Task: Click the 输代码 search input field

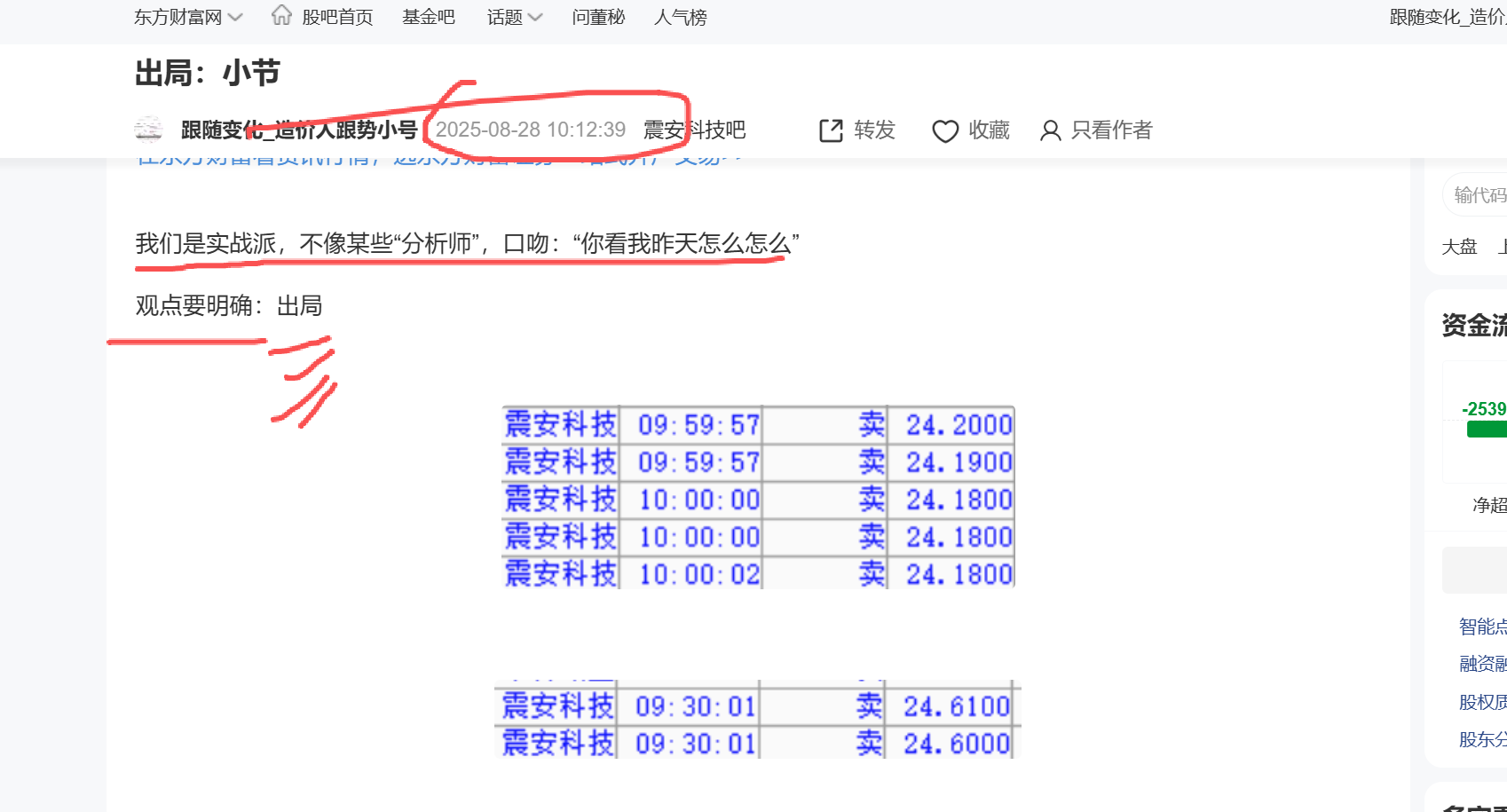Action: point(1476,194)
